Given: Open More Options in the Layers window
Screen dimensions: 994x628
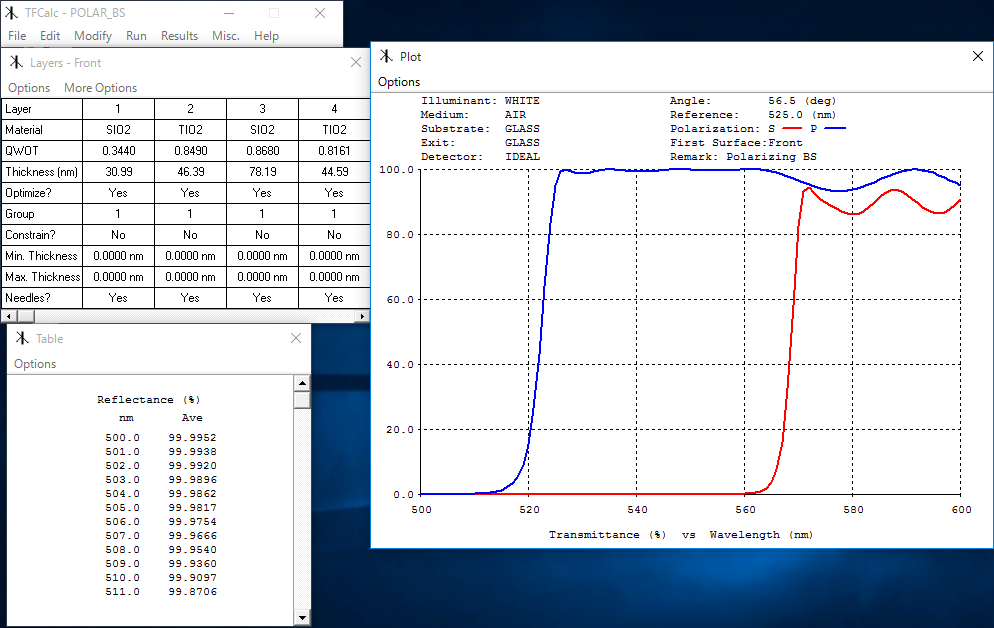Looking at the screenshot, I should pyautogui.click(x=100, y=88).
